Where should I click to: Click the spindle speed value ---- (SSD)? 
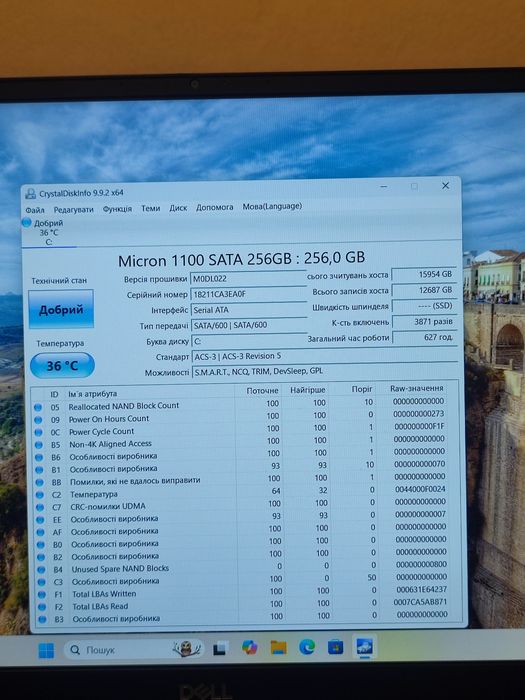tap(424, 306)
